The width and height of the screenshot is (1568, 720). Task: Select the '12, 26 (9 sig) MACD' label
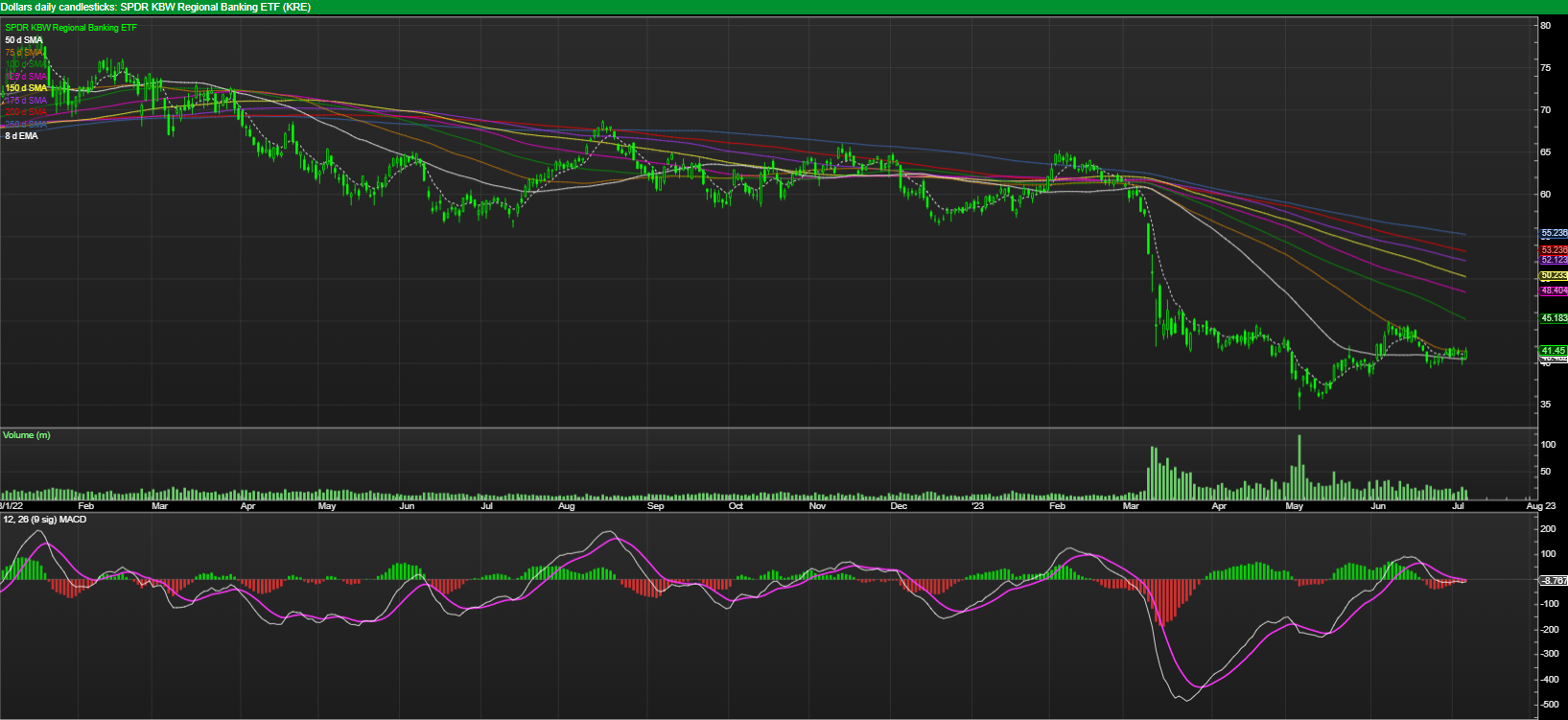click(x=44, y=520)
